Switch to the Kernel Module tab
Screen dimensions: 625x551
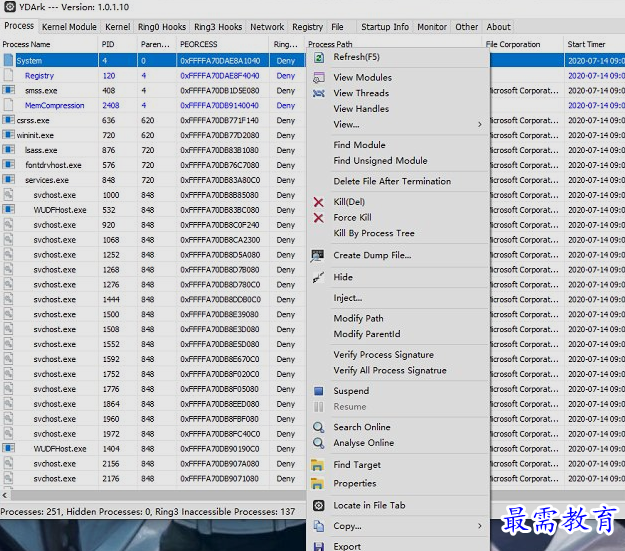69,27
